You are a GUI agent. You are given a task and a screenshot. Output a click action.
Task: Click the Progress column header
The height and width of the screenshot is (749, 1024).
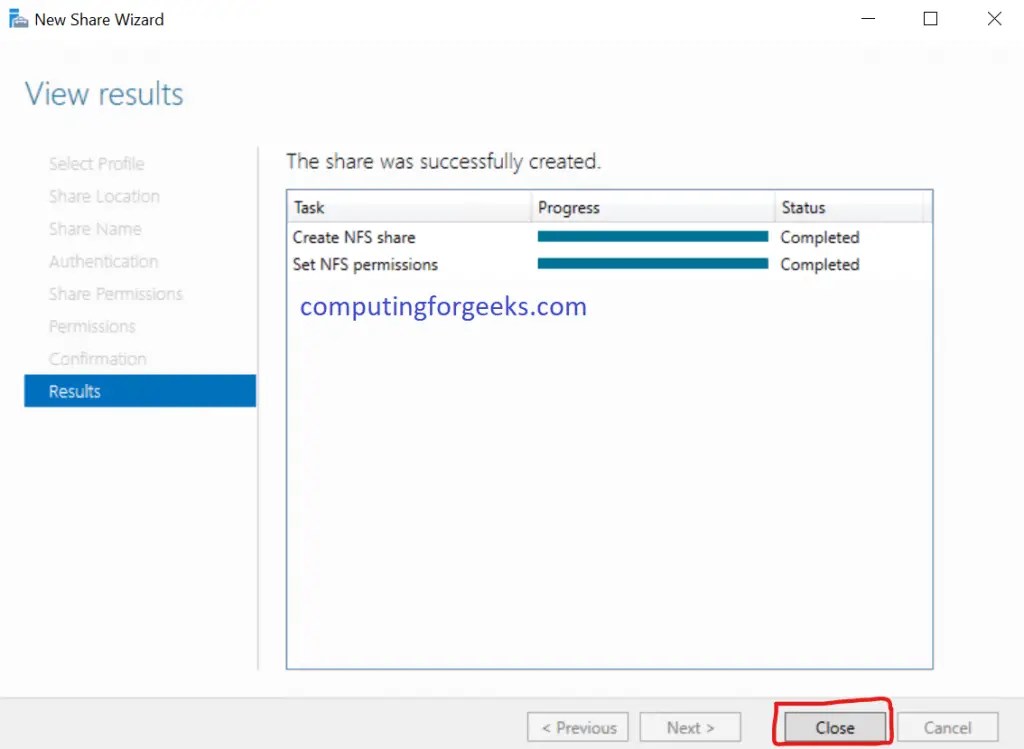point(569,207)
